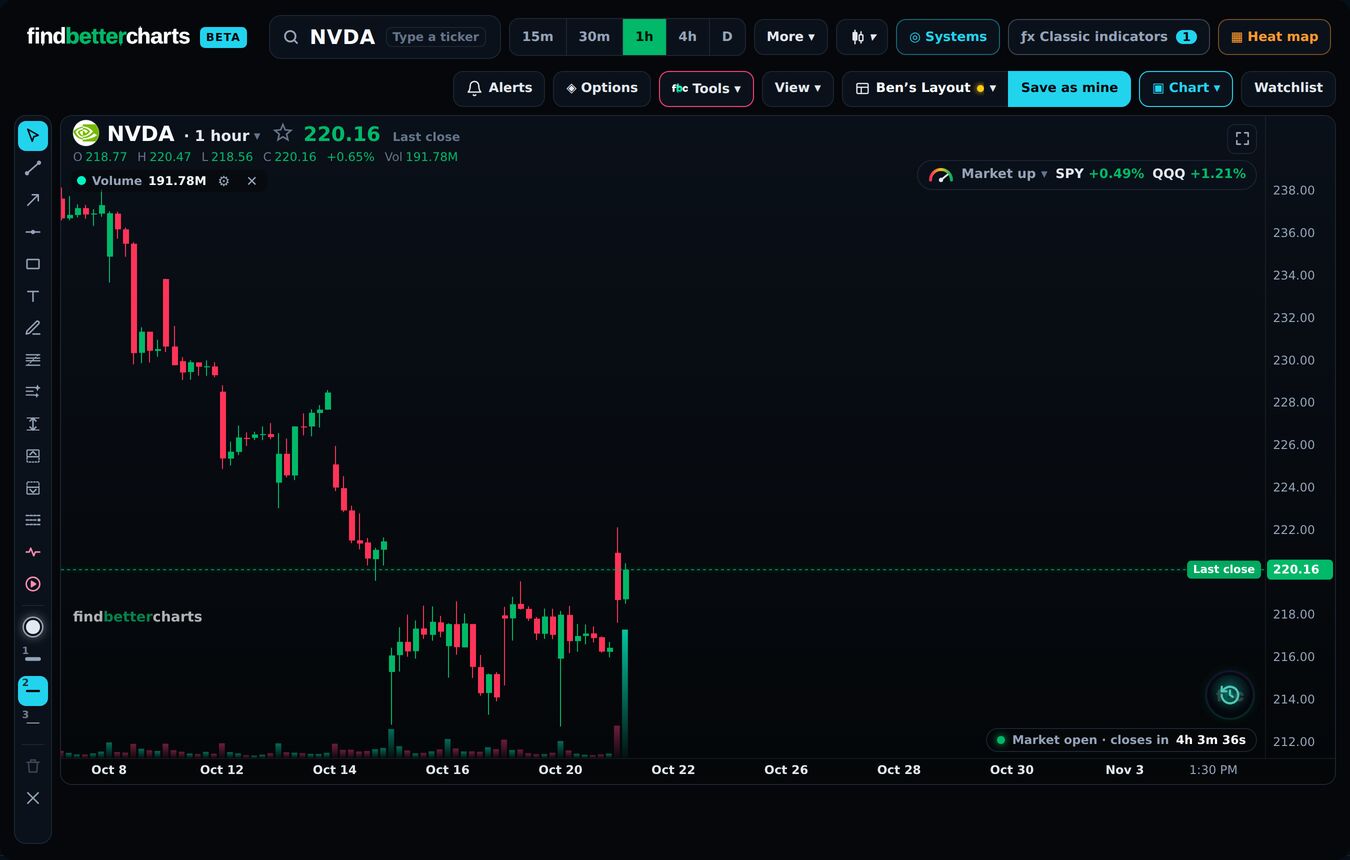This screenshot has width=1350, height=860.
Task: Select the horizontal line tool
Action: coord(33,232)
